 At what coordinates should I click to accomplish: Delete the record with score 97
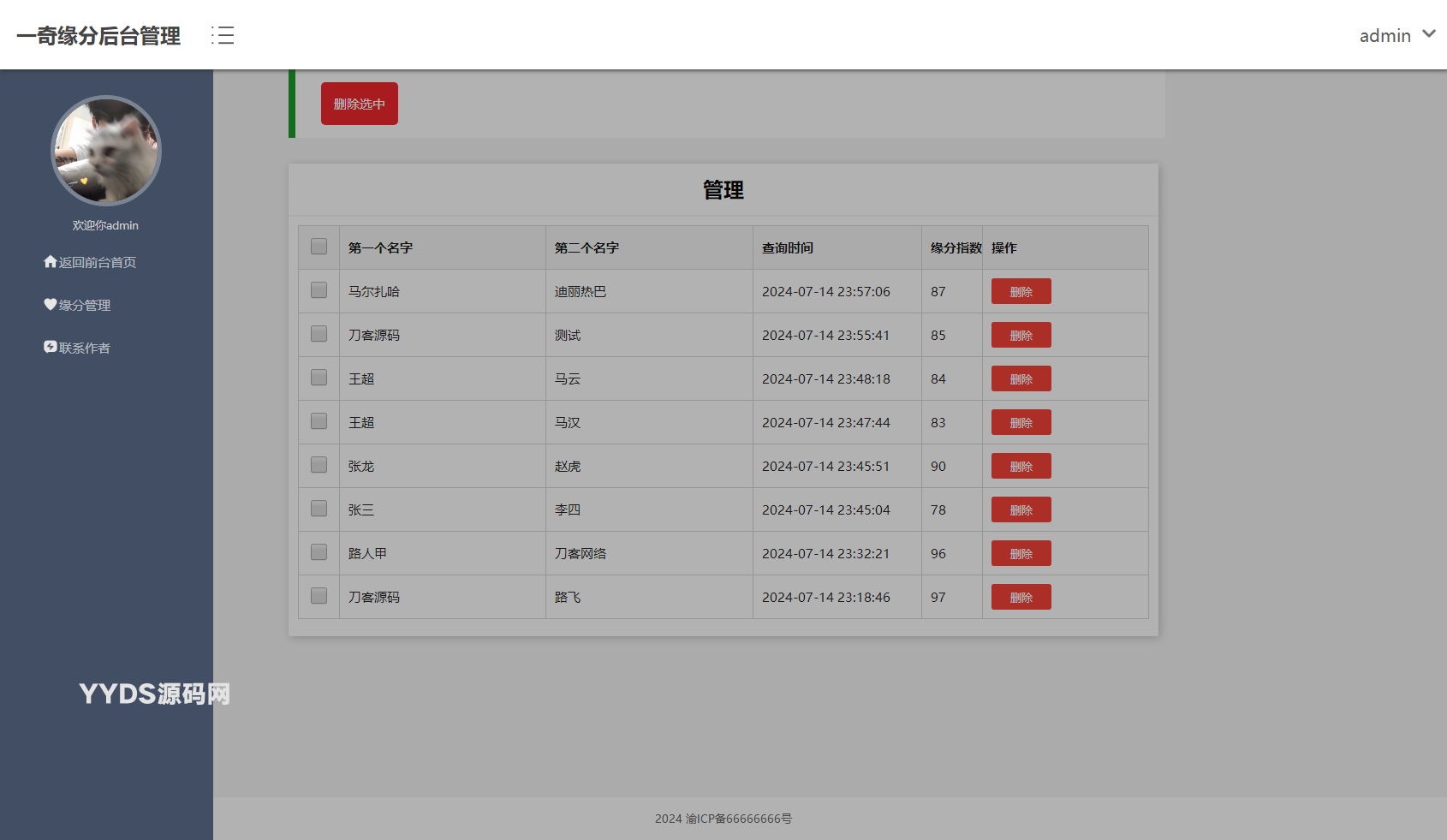[1021, 597]
